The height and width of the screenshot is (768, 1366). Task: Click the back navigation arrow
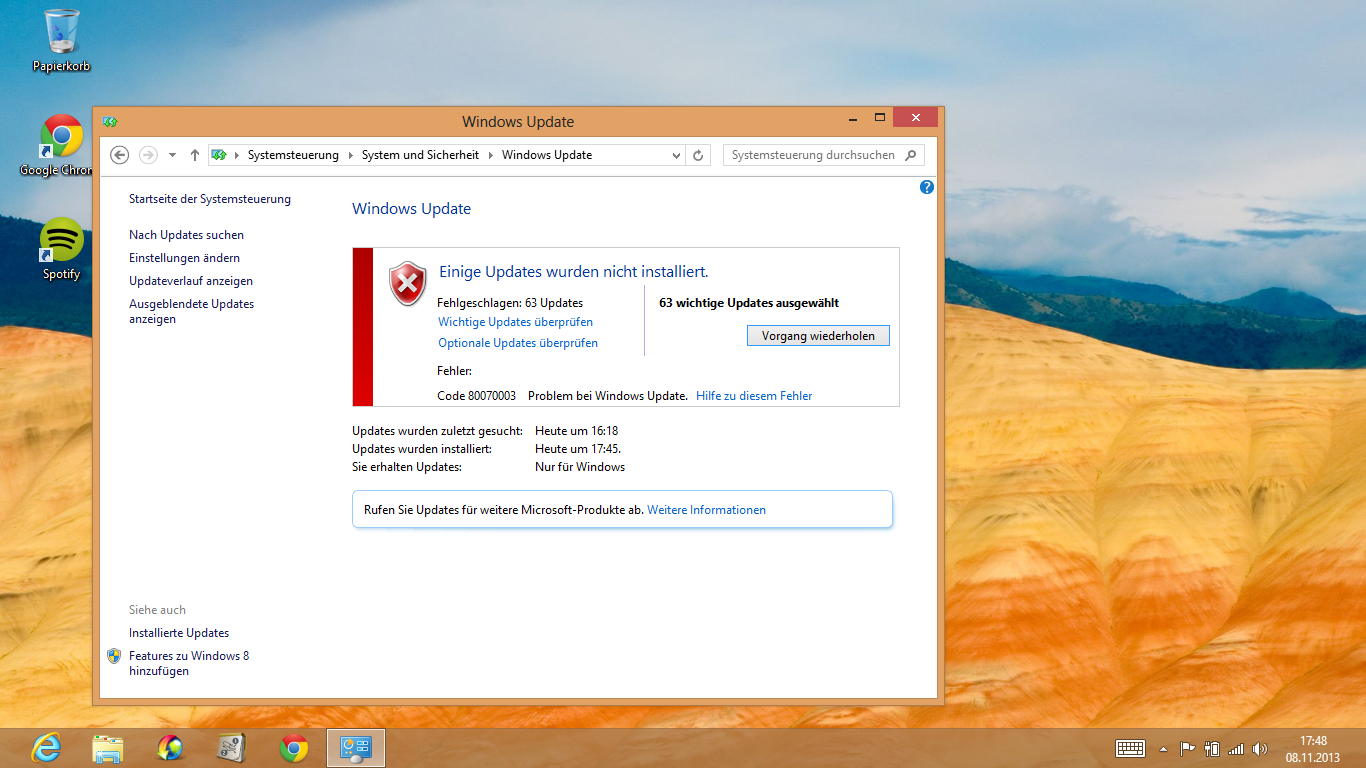point(120,155)
